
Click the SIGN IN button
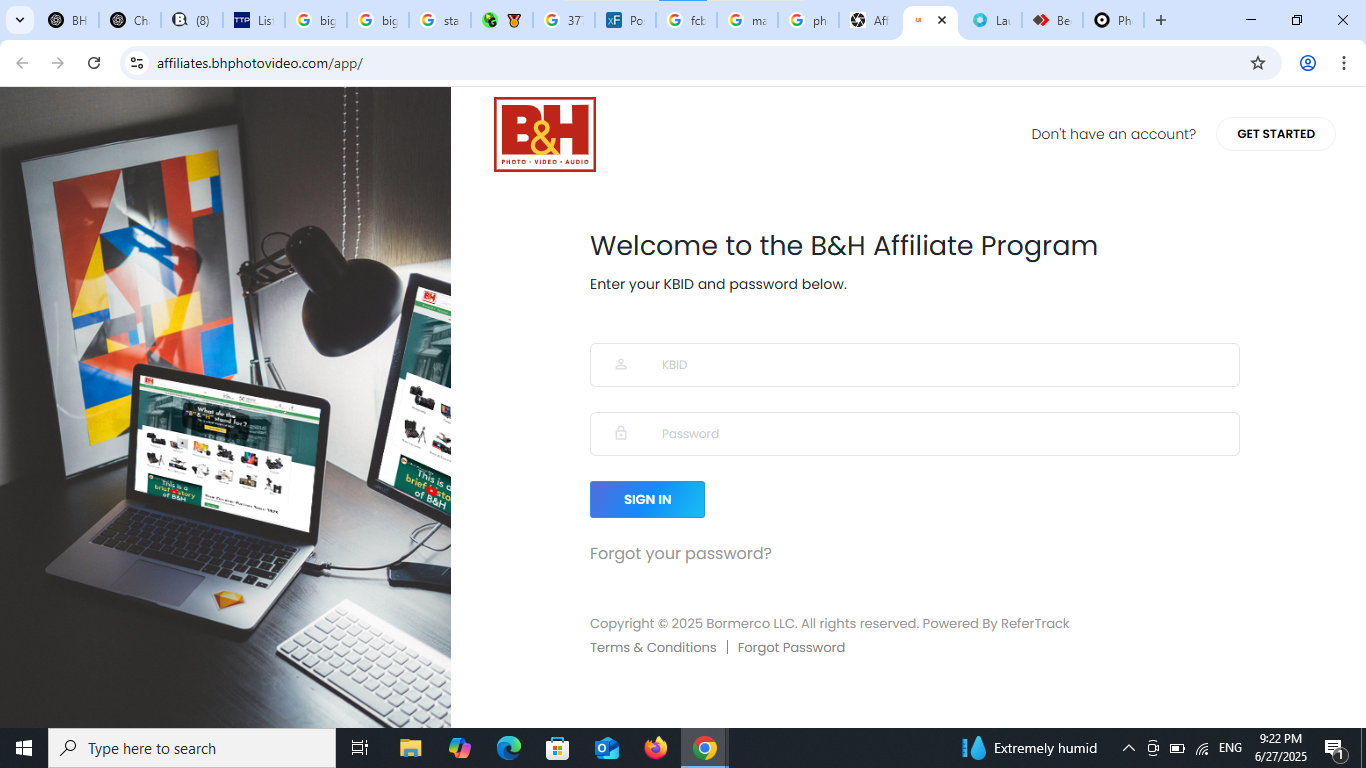point(647,499)
